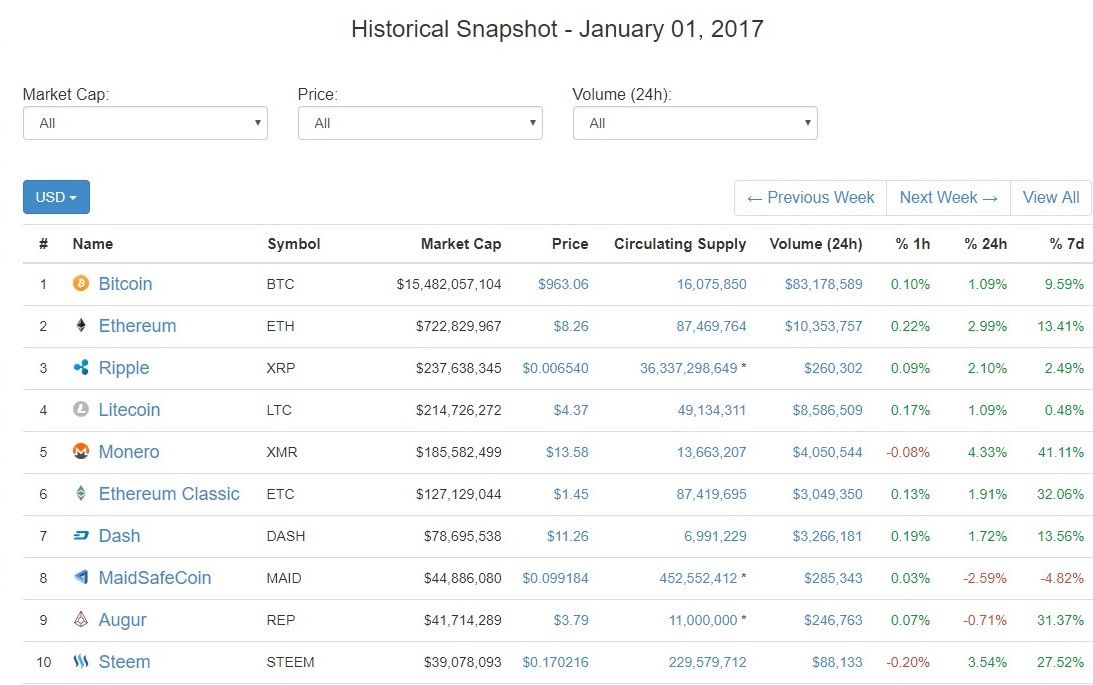This screenshot has height=685, width=1093.
Task: Go to the Next Week snapshot
Action: pyautogui.click(x=948, y=198)
